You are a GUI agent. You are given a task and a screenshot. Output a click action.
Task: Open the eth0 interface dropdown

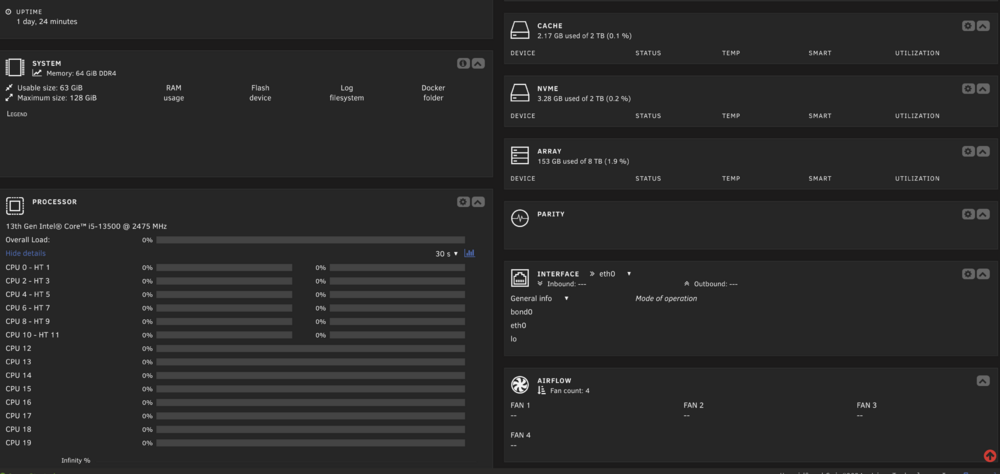[x=615, y=274]
